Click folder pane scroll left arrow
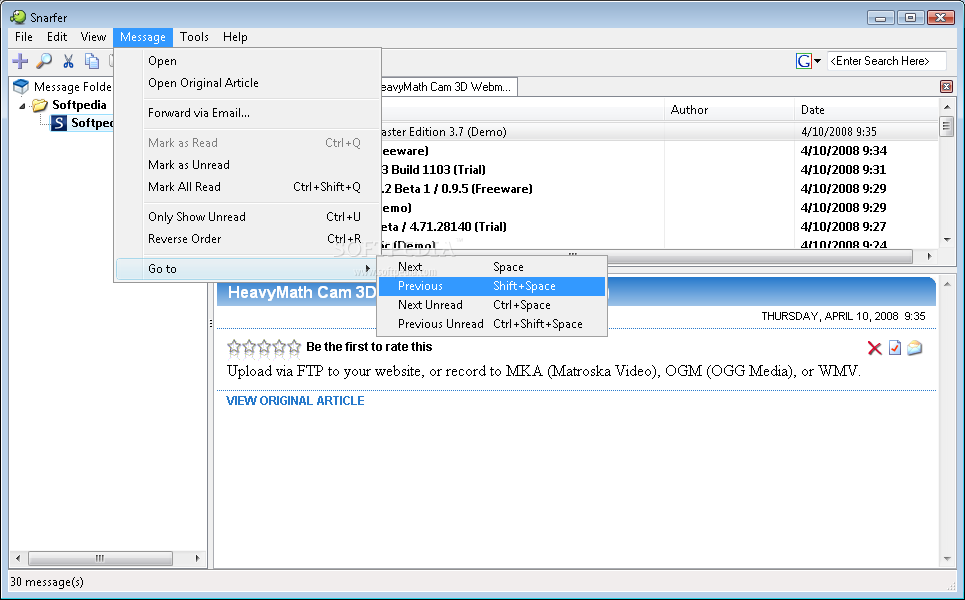 coord(18,558)
